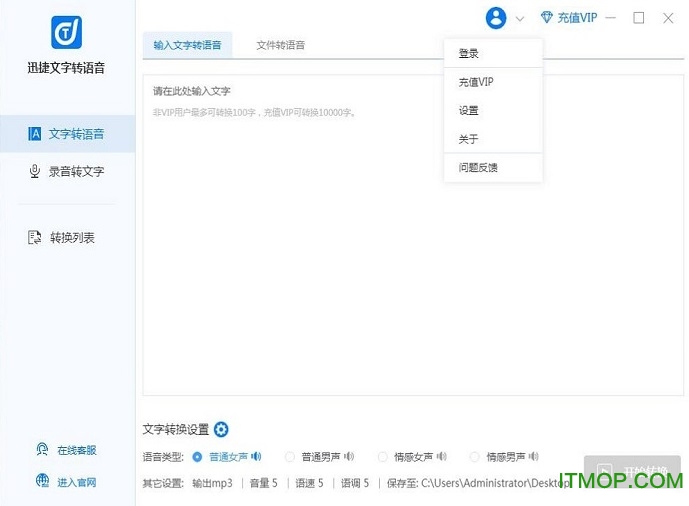The height and width of the screenshot is (506, 689).
Task: Open the user account avatar icon
Action: 496,18
